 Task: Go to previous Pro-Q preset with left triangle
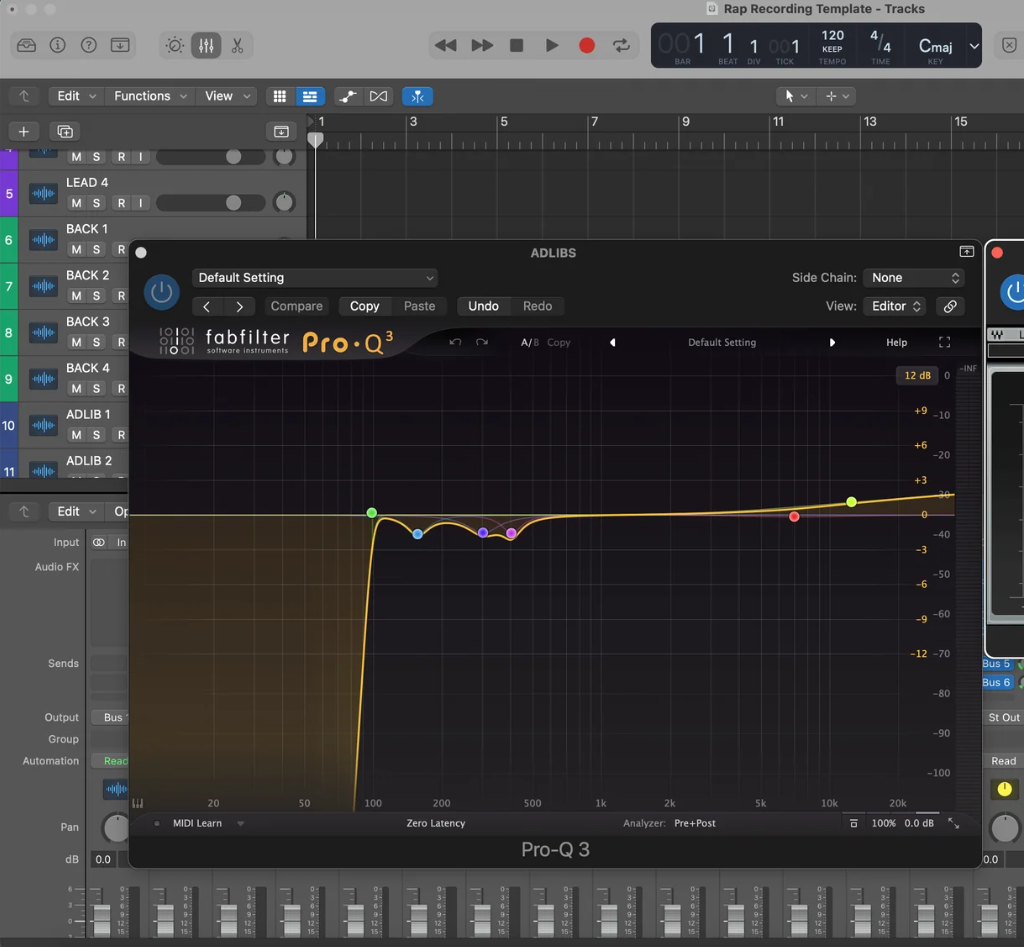(x=613, y=342)
